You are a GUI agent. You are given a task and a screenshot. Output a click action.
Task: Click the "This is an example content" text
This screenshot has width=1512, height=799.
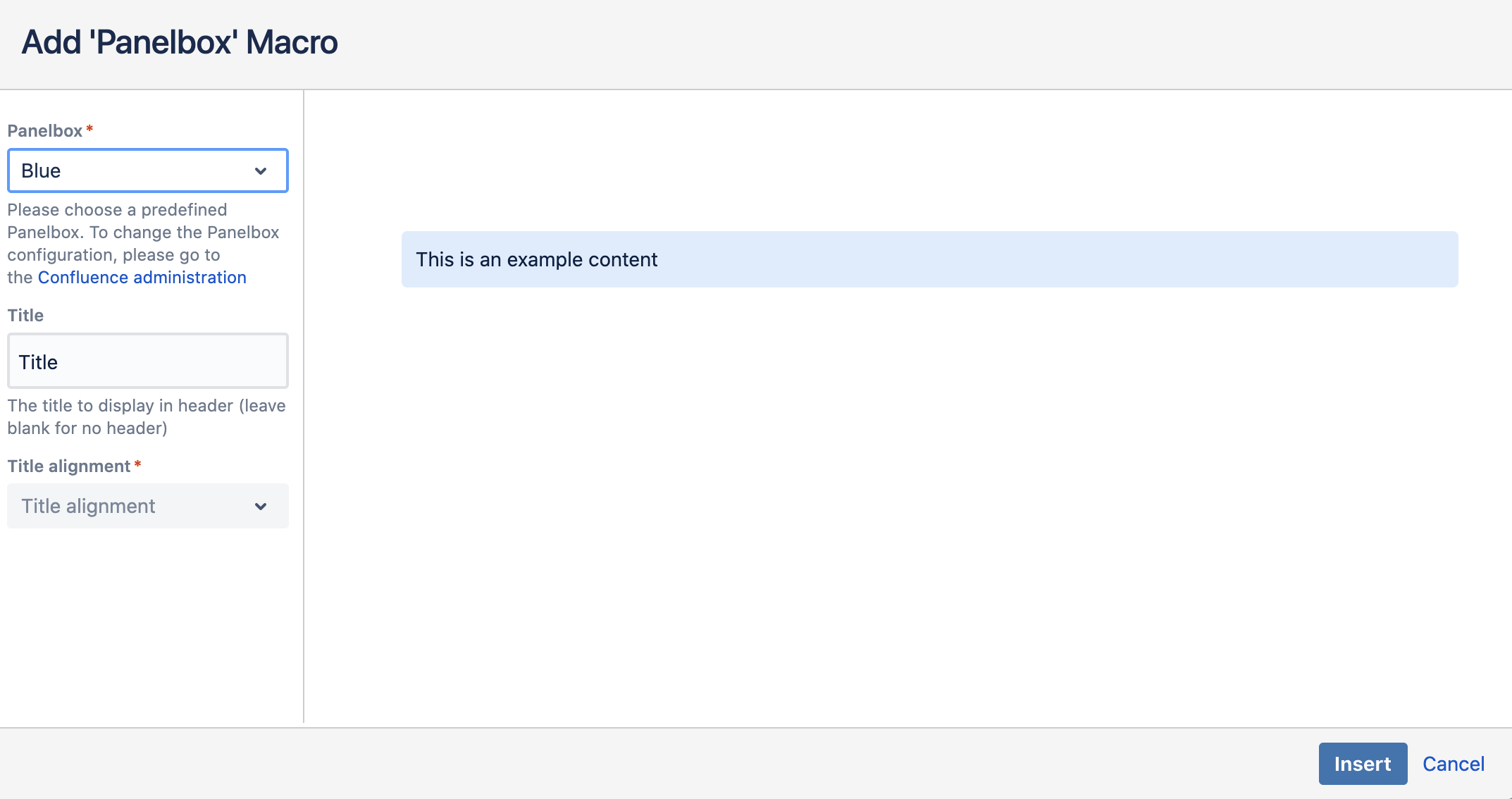point(536,260)
